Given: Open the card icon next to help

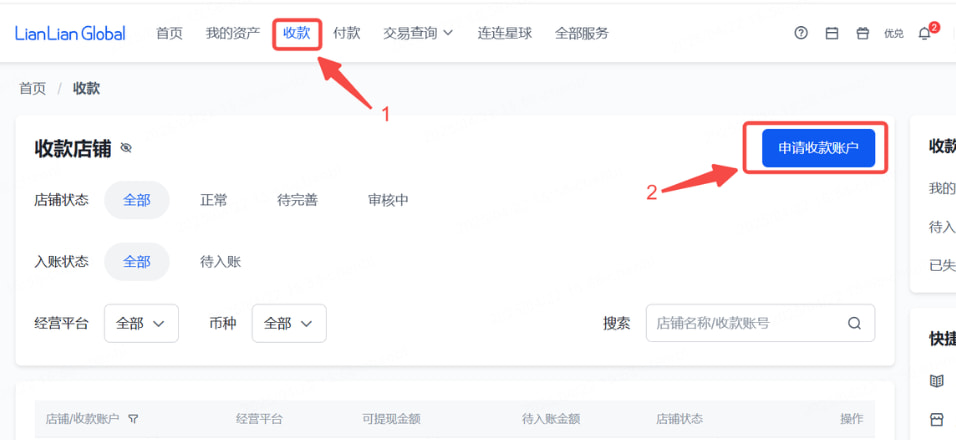Looking at the screenshot, I should [832, 34].
